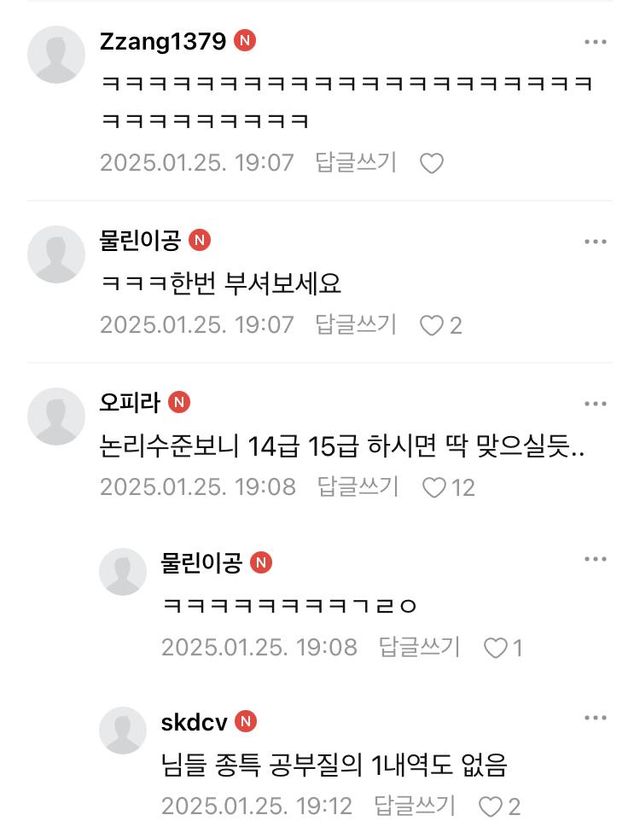Tap the heart on 물린이공's reply

pyautogui.click(x=495, y=648)
